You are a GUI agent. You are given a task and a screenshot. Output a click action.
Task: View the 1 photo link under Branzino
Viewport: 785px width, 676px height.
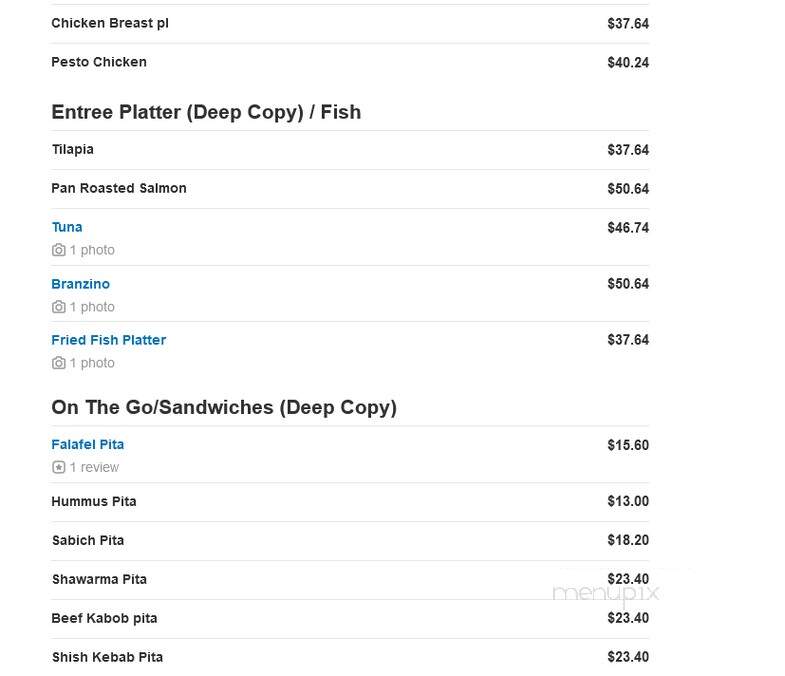[92, 307]
